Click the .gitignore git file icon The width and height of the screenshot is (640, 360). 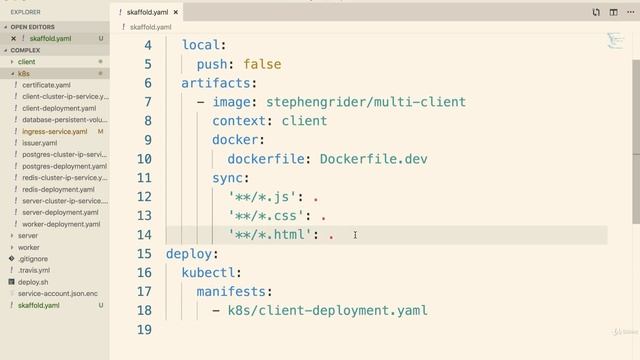[x=11, y=258]
